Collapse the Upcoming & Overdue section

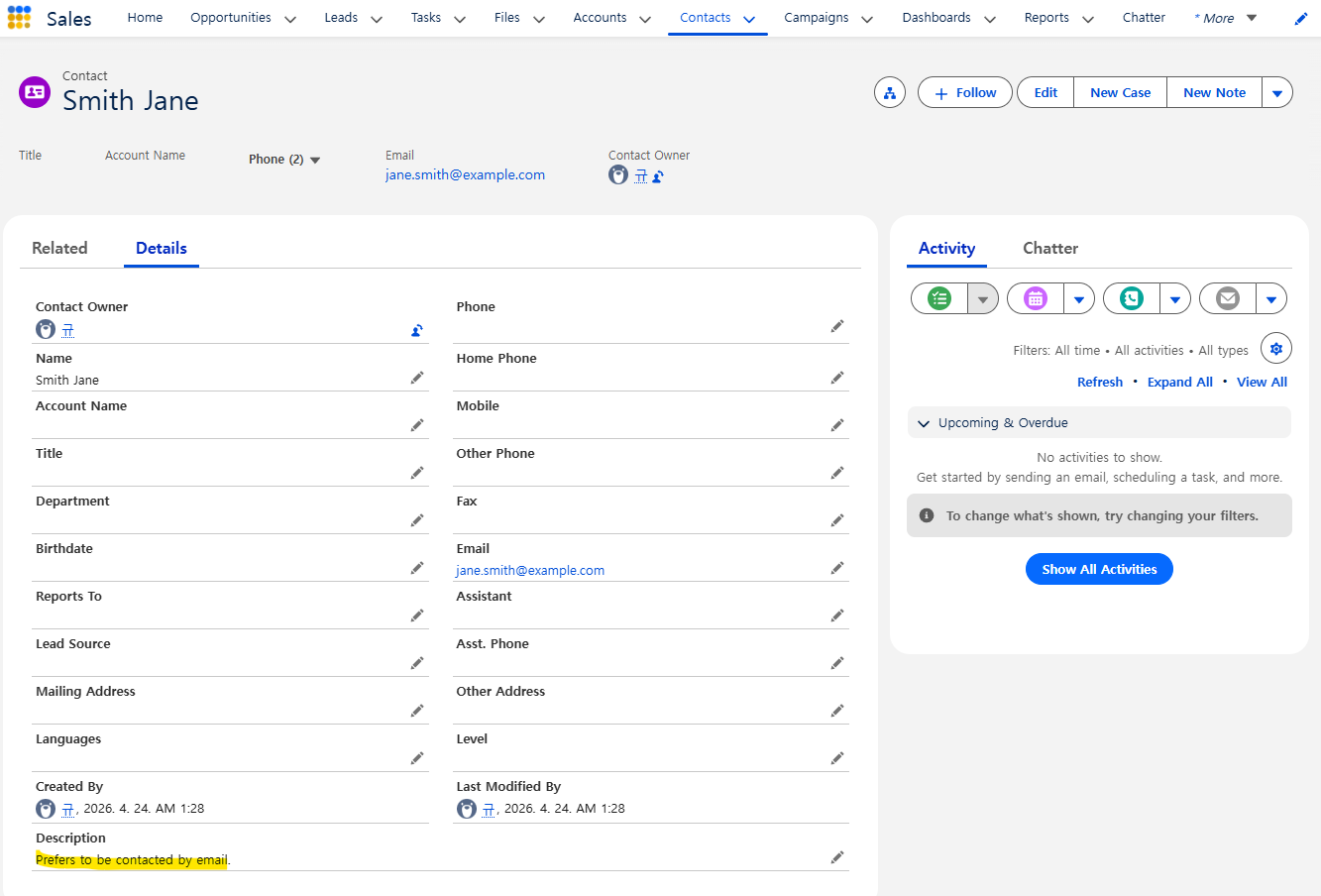924,423
